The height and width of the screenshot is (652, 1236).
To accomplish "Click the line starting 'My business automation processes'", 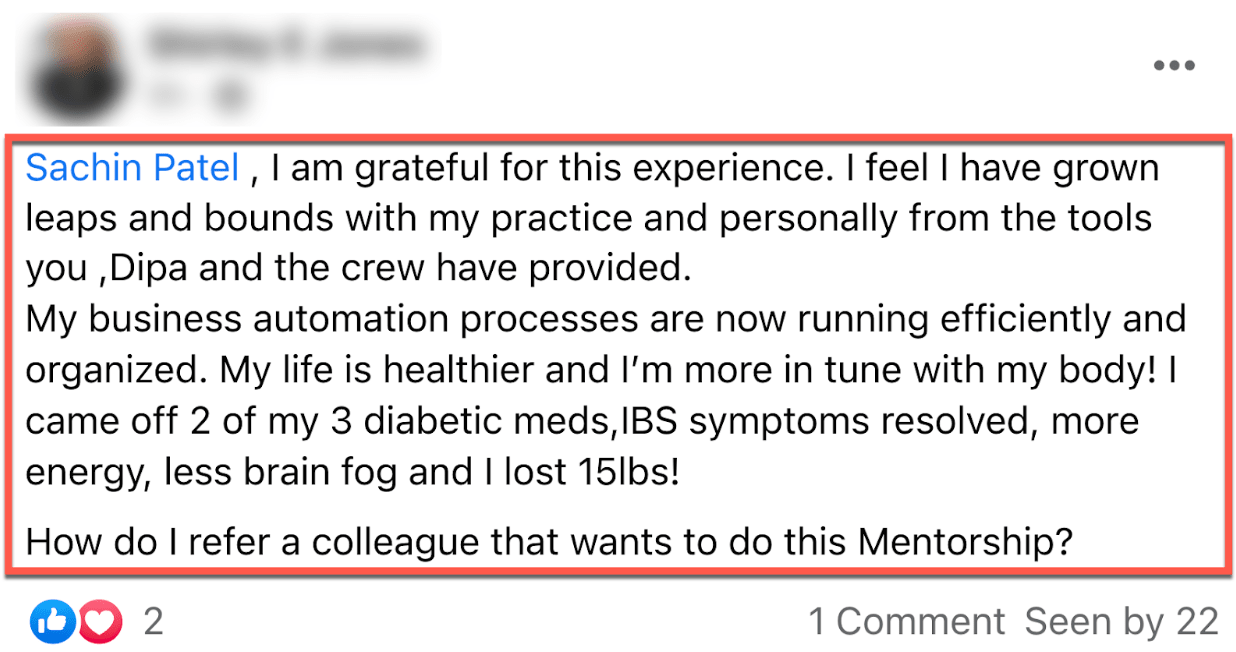I will [x=606, y=319].
